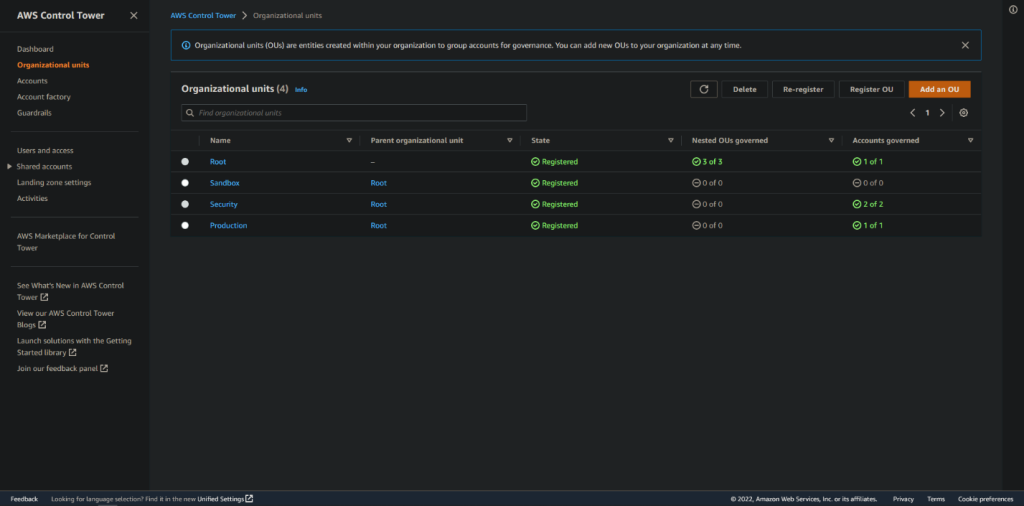Open the Production organizational unit link

coord(229,225)
